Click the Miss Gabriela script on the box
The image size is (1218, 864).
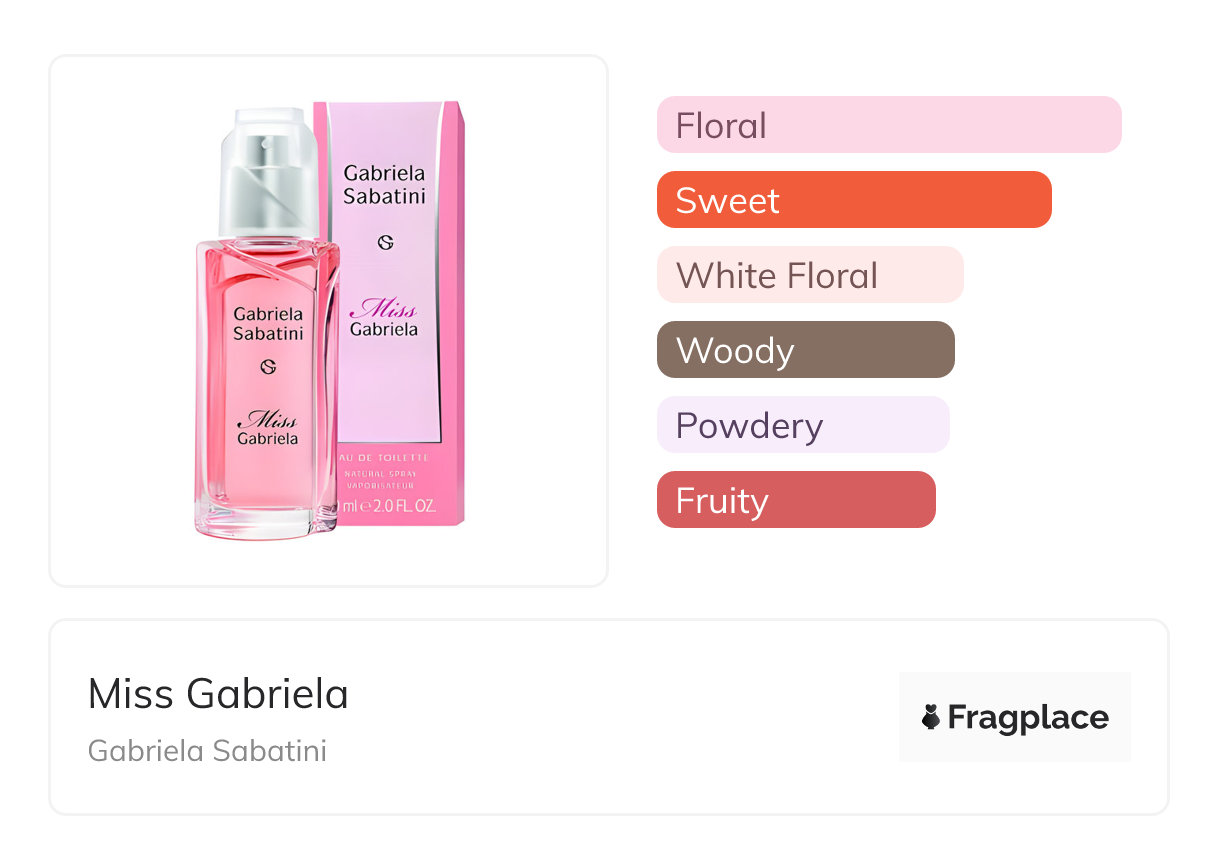pyautogui.click(x=385, y=317)
